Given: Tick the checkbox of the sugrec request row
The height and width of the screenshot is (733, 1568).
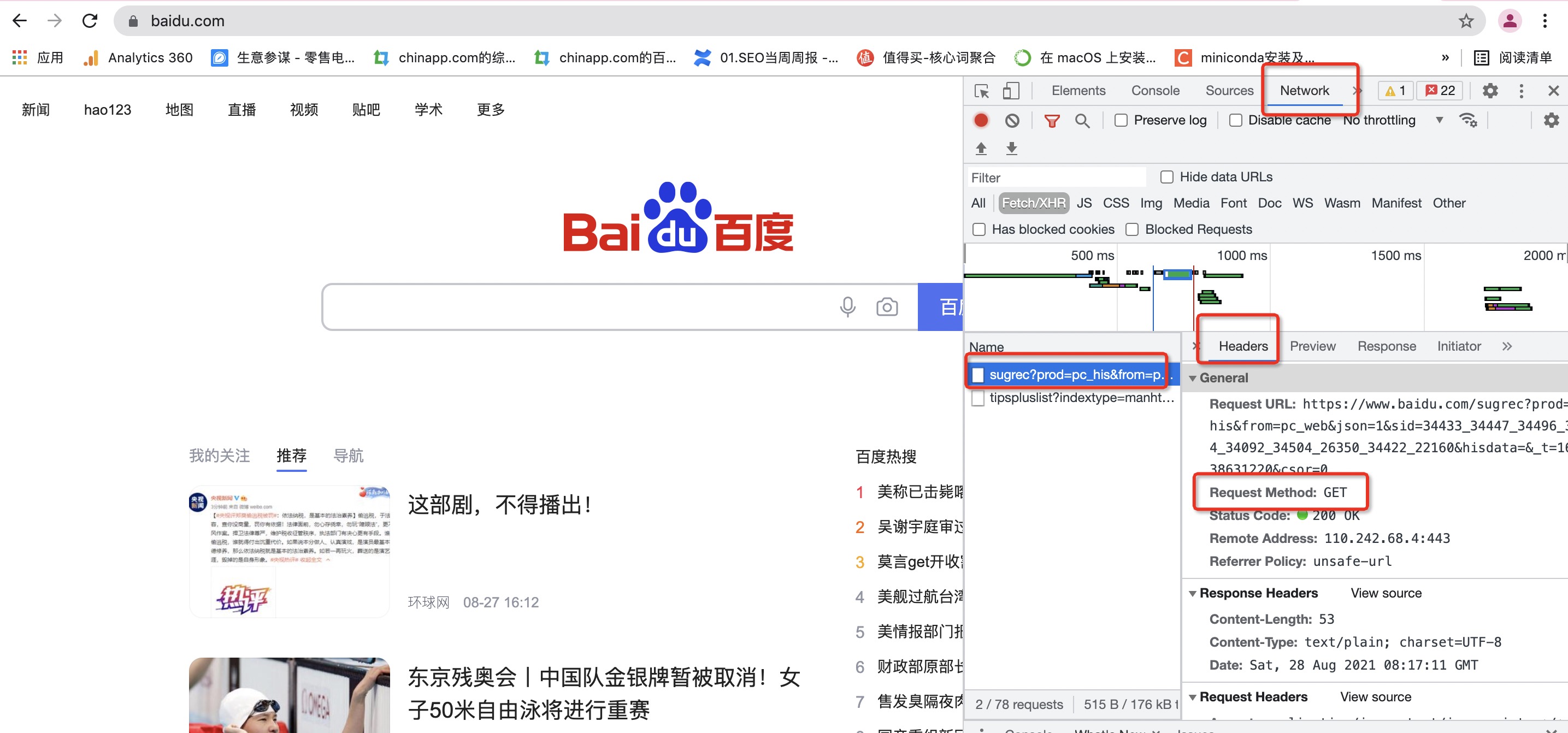Looking at the screenshot, I should click(977, 375).
